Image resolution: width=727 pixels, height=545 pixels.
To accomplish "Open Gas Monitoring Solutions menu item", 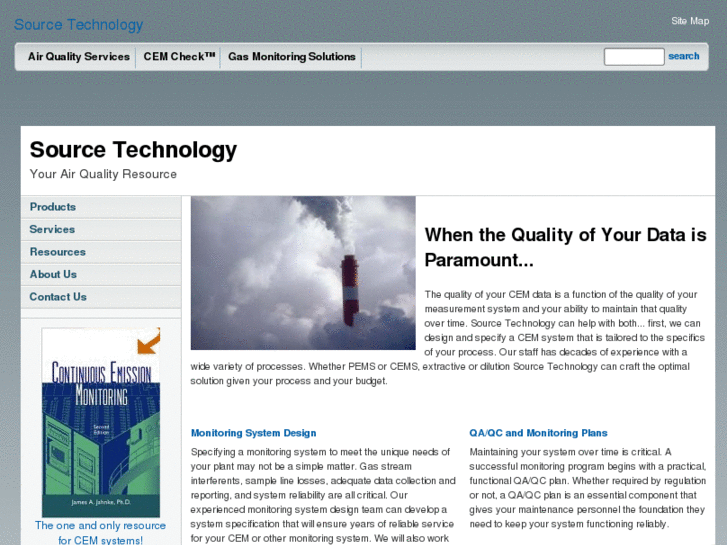I will pyautogui.click(x=292, y=57).
